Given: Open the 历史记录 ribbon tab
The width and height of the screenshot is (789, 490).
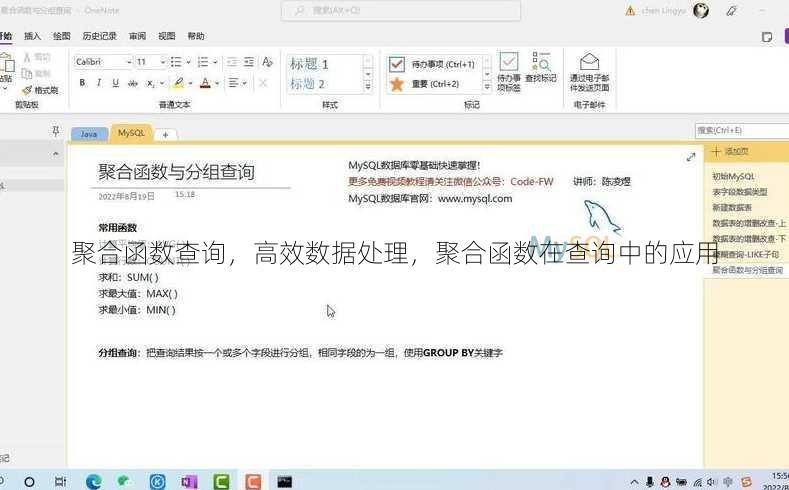Looking at the screenshot, I should 100,36.
